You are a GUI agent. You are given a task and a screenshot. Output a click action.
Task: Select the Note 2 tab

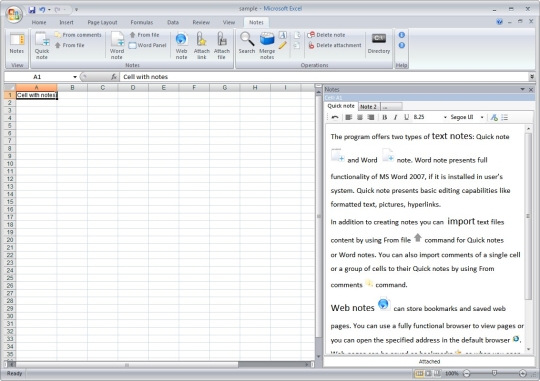coord(368,107)
